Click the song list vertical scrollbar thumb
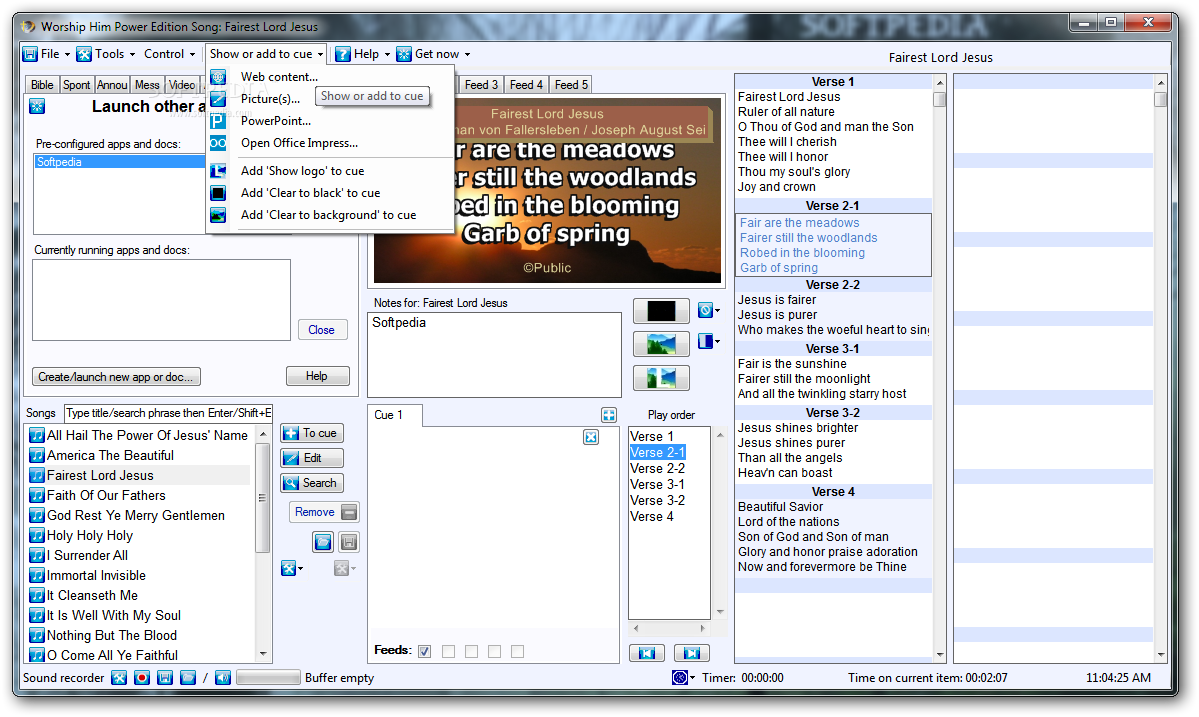 262,498
